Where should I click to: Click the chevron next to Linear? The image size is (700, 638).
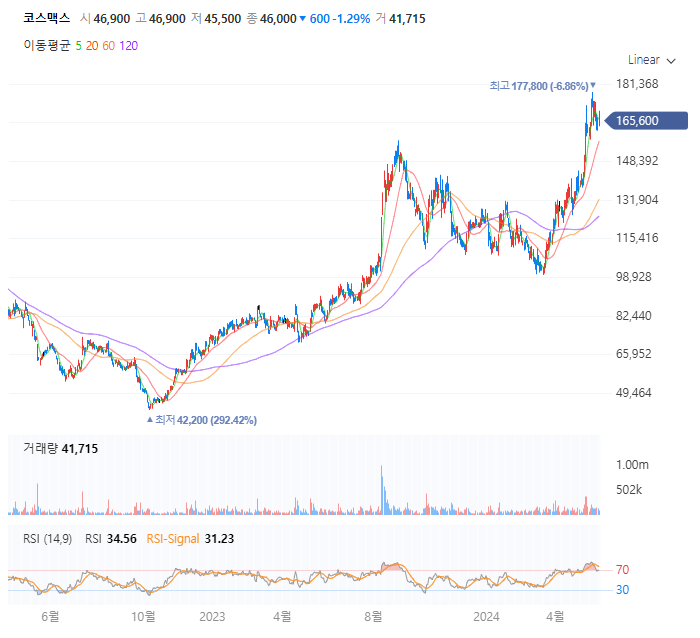coord(671,61)
